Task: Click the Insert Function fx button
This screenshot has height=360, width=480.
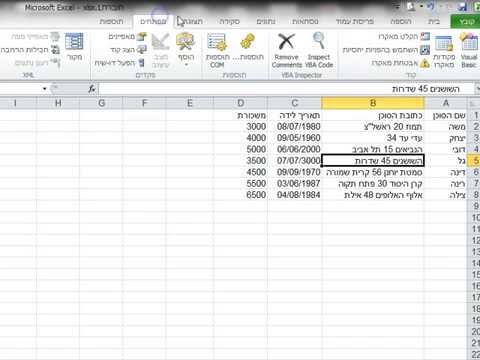Action: point(92,89)
